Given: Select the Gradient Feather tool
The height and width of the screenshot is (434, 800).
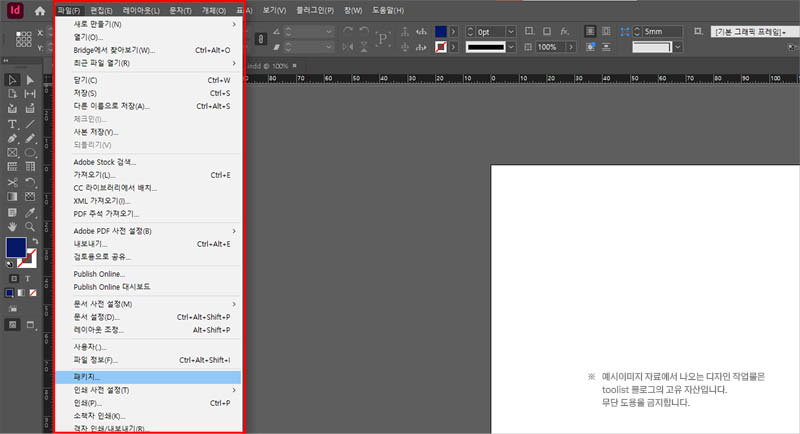Looking at the screenshot, I should [x=30, y=196].
